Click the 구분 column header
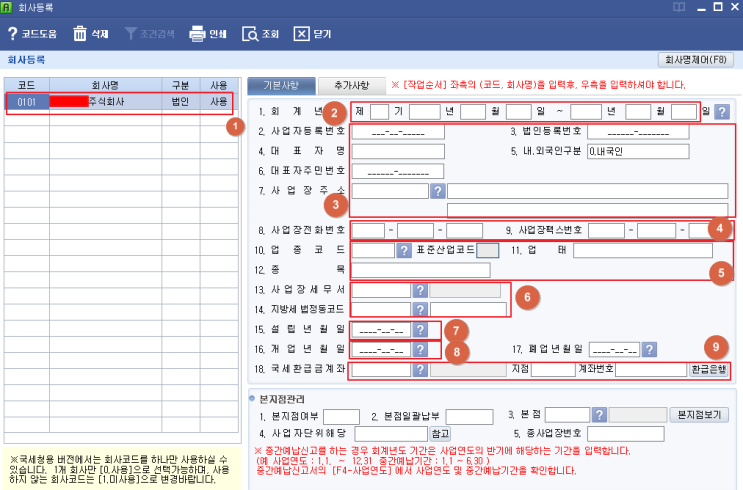This screenshot has width=743, height=490. point(180,85)
